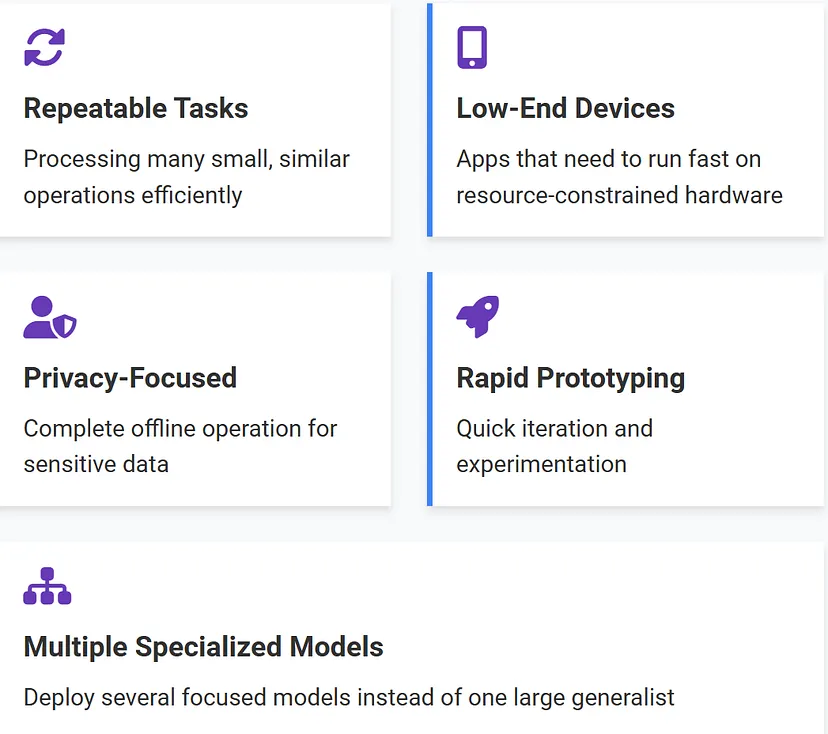
Task: Click text about processing many small operations
Action: (x=186, y=177)
